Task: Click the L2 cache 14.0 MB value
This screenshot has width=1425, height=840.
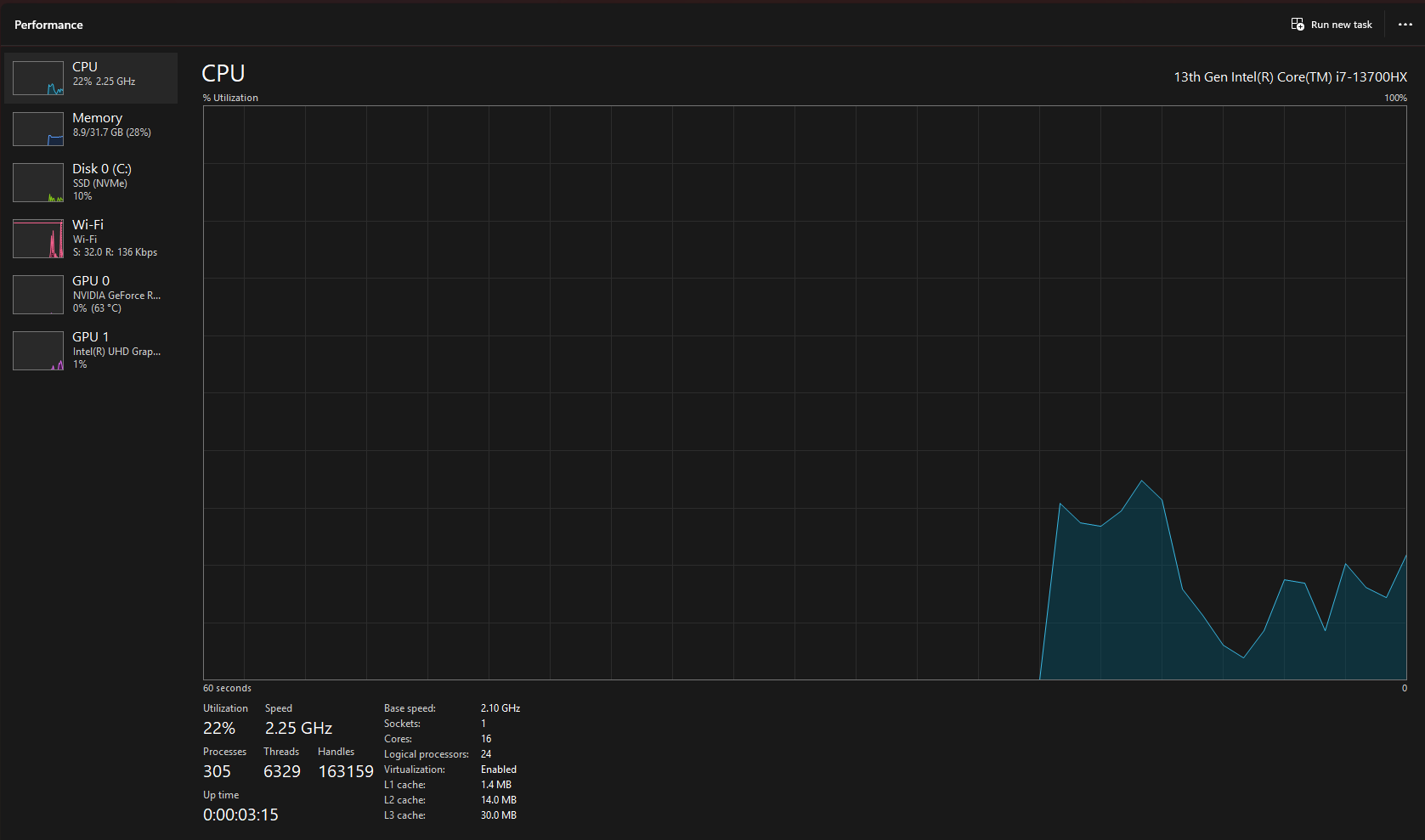Action: click(499, 800)
